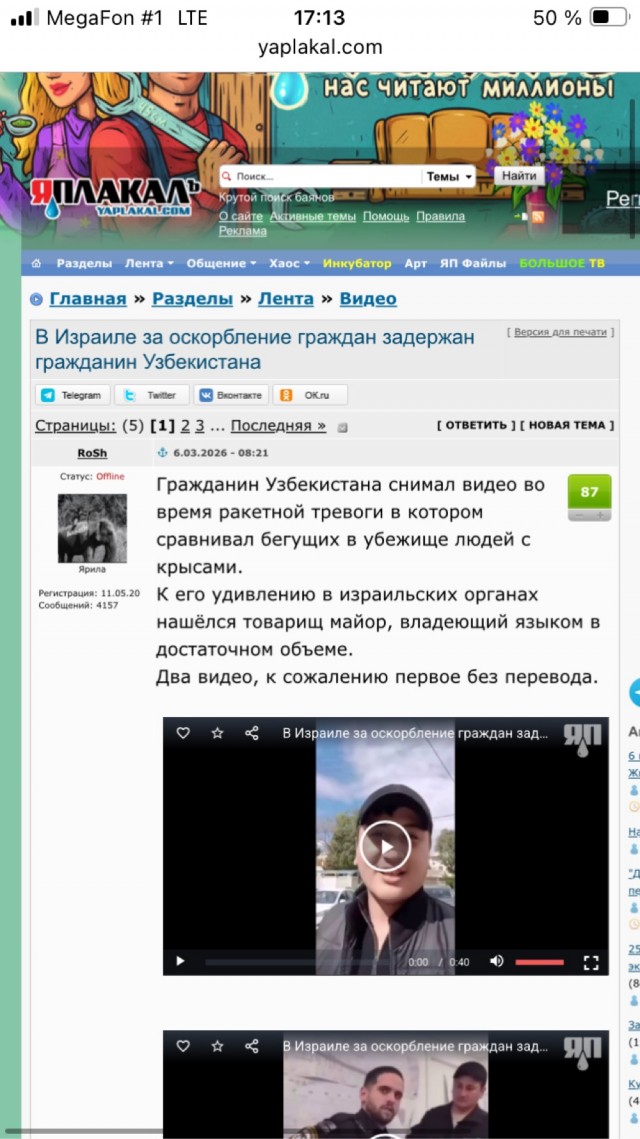The height and width of the screenshot is (1139, 640).
Task: Expand the Лента menu
Action: pos(149,264)
